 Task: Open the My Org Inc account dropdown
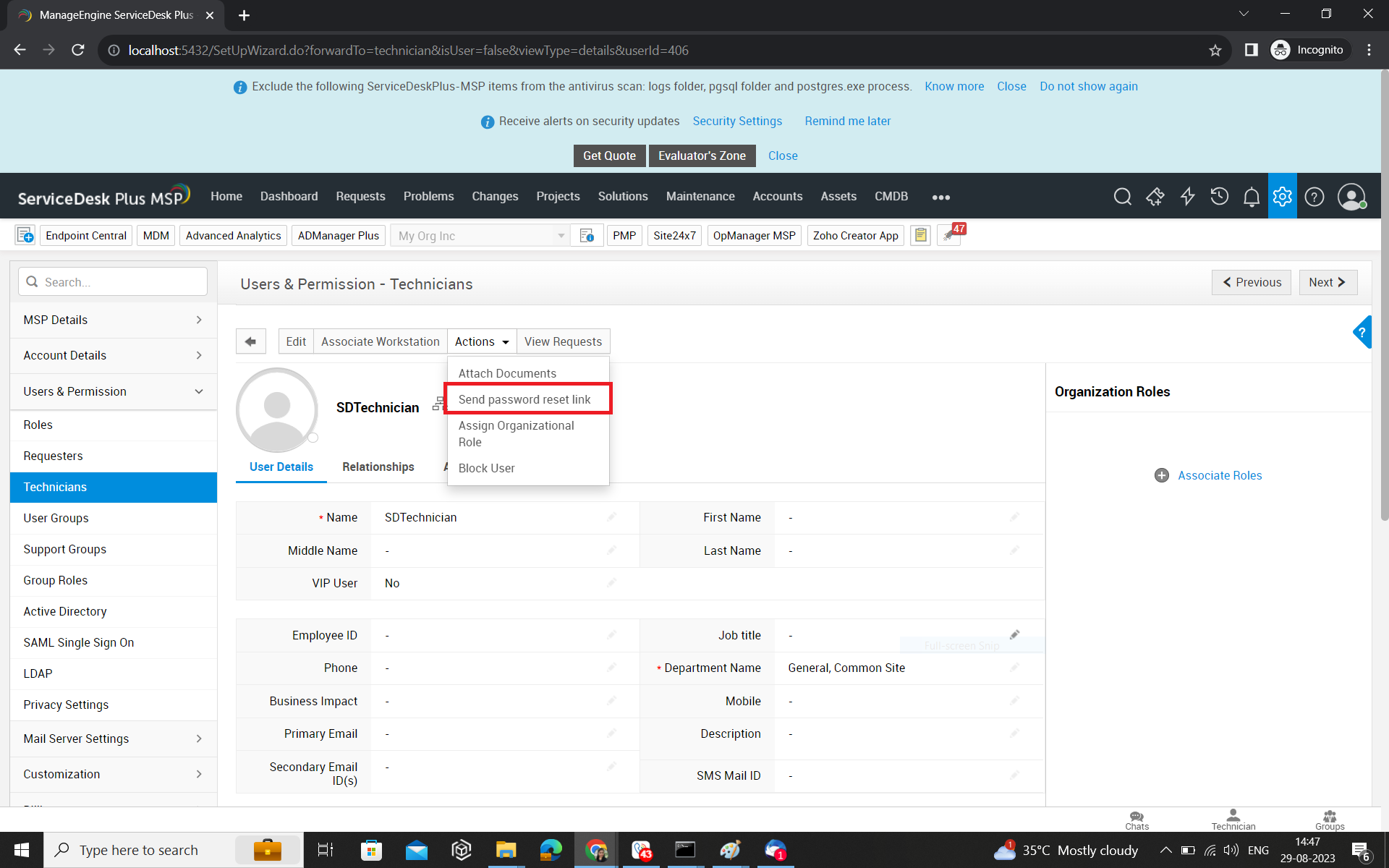pyautogui.click(x=480, y=236)
